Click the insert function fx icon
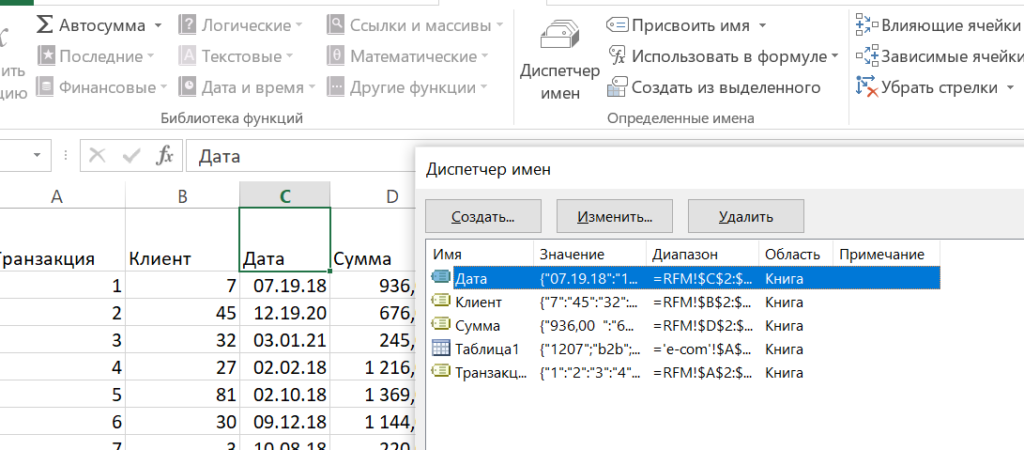 tap(165, 155)
